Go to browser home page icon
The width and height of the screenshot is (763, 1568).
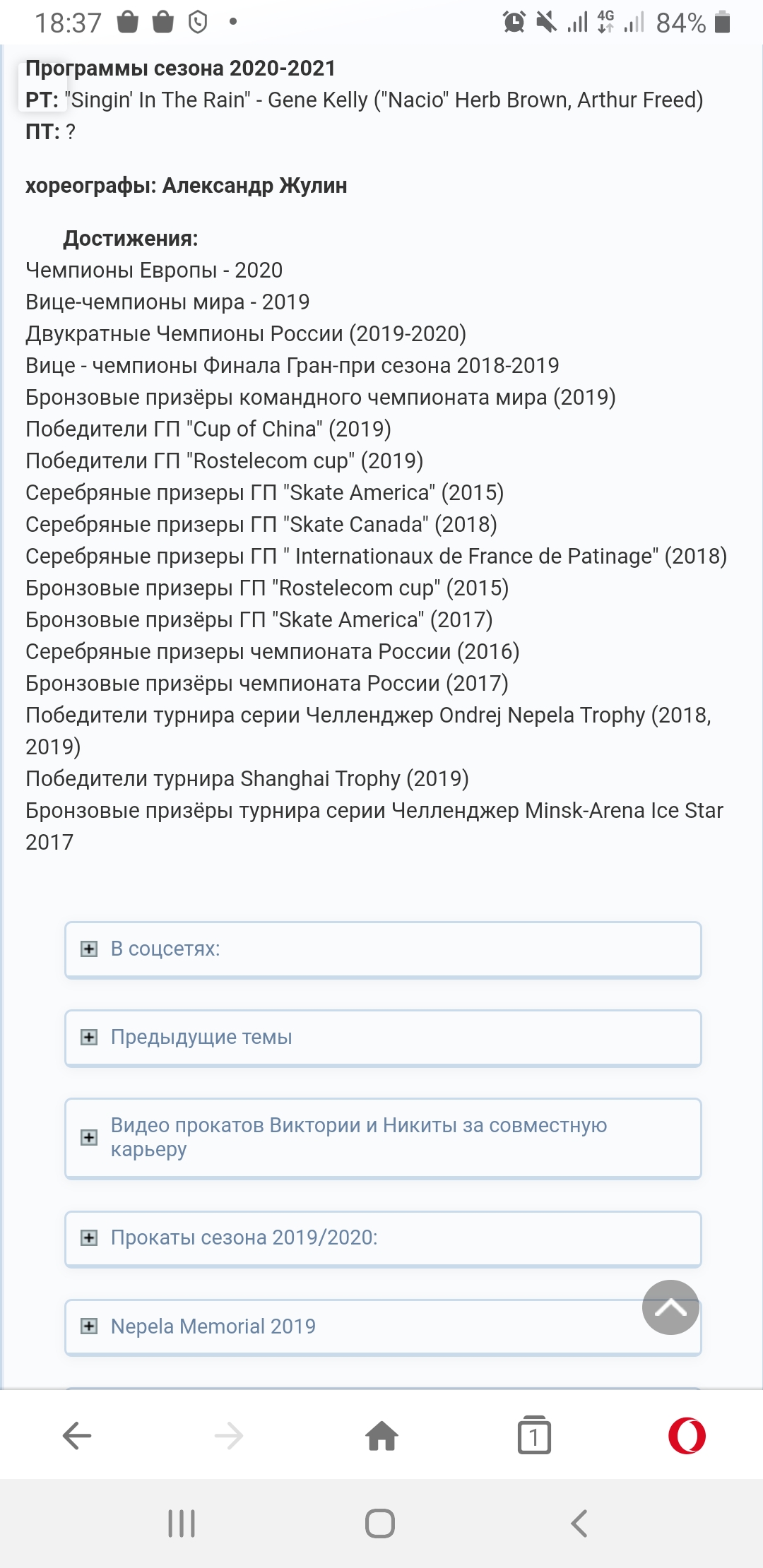[x=381, y=1435]
